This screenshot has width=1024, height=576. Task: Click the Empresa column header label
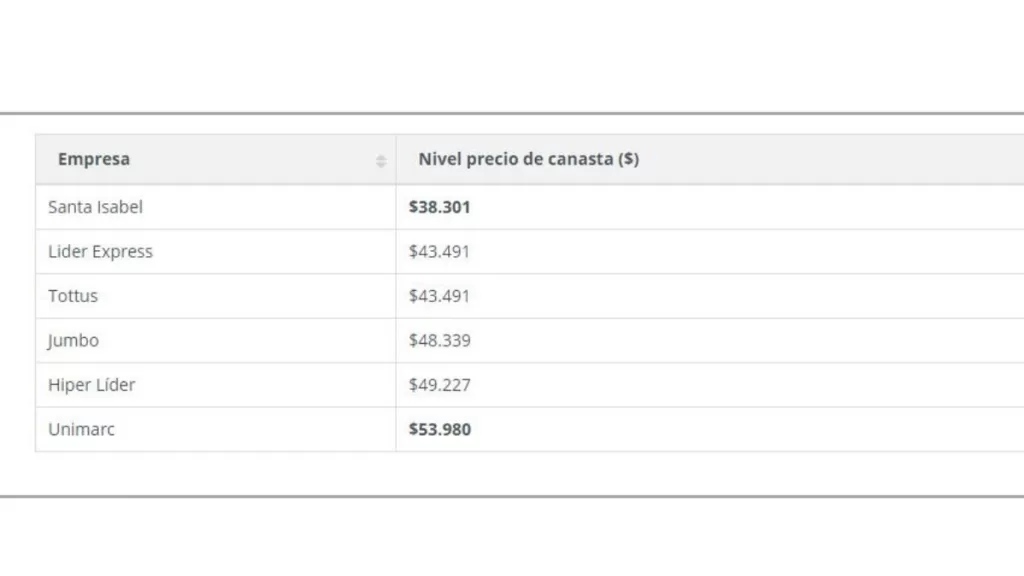pyautogui.click(x=94, y=159)
